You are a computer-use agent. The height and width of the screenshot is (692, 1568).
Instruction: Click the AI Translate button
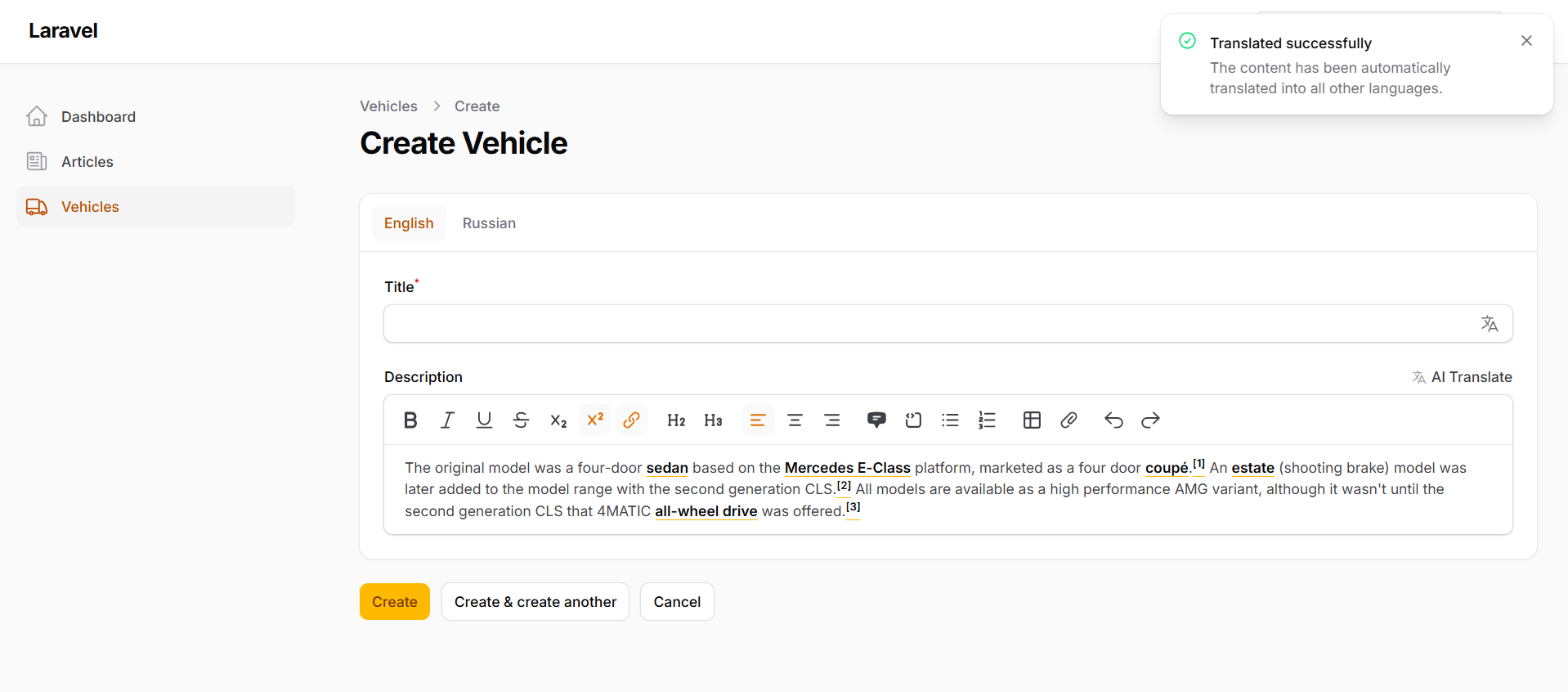coord(1462,377)
